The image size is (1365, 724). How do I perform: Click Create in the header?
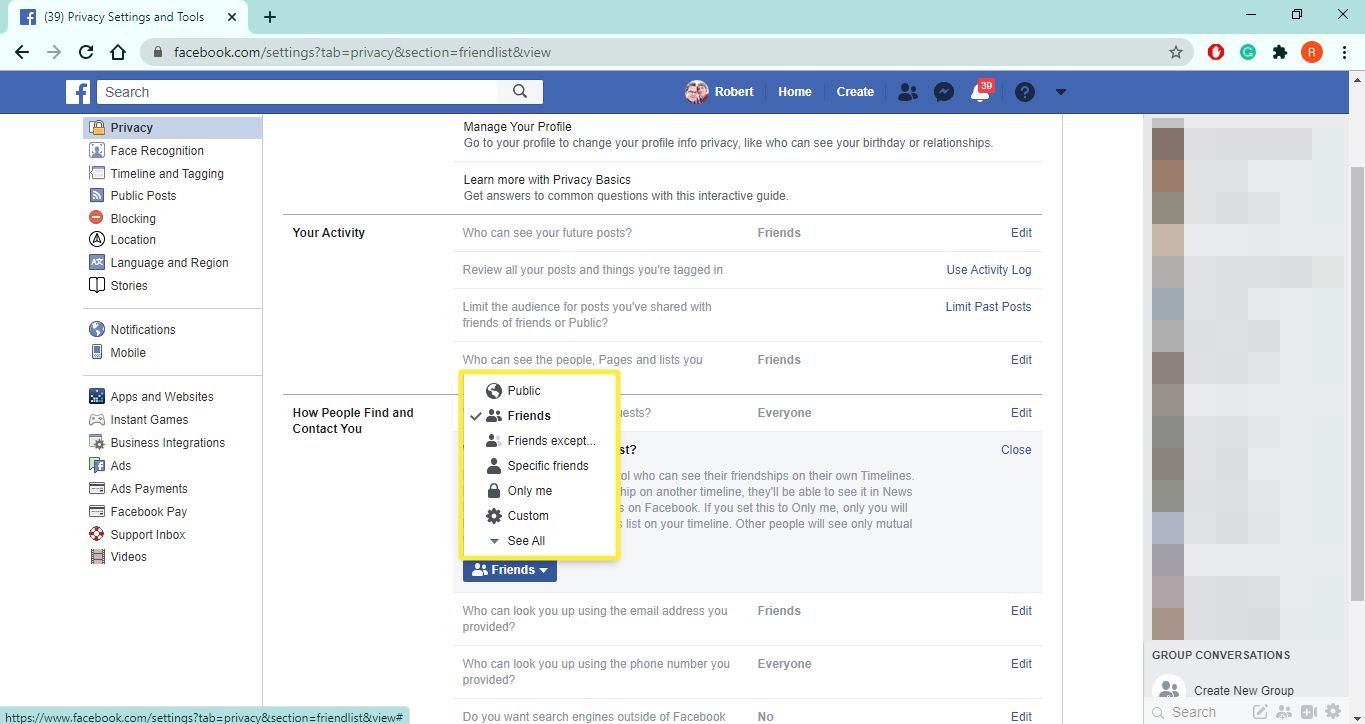coord(855,92)
